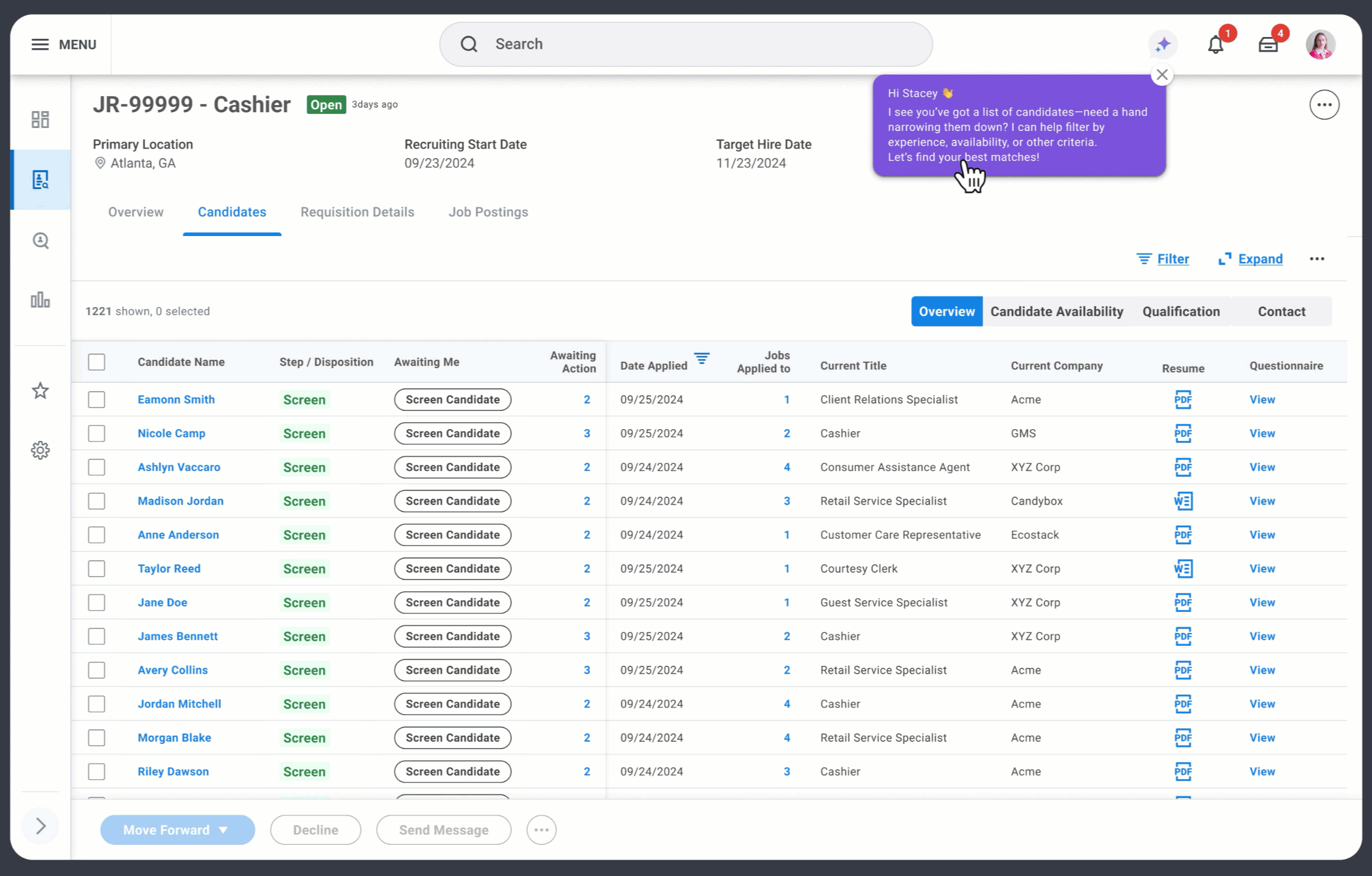The image size is (1372, 876).
Task: Select Jane Doe's row checkbox
Action: pyautogui.click(x=97, y=602)
